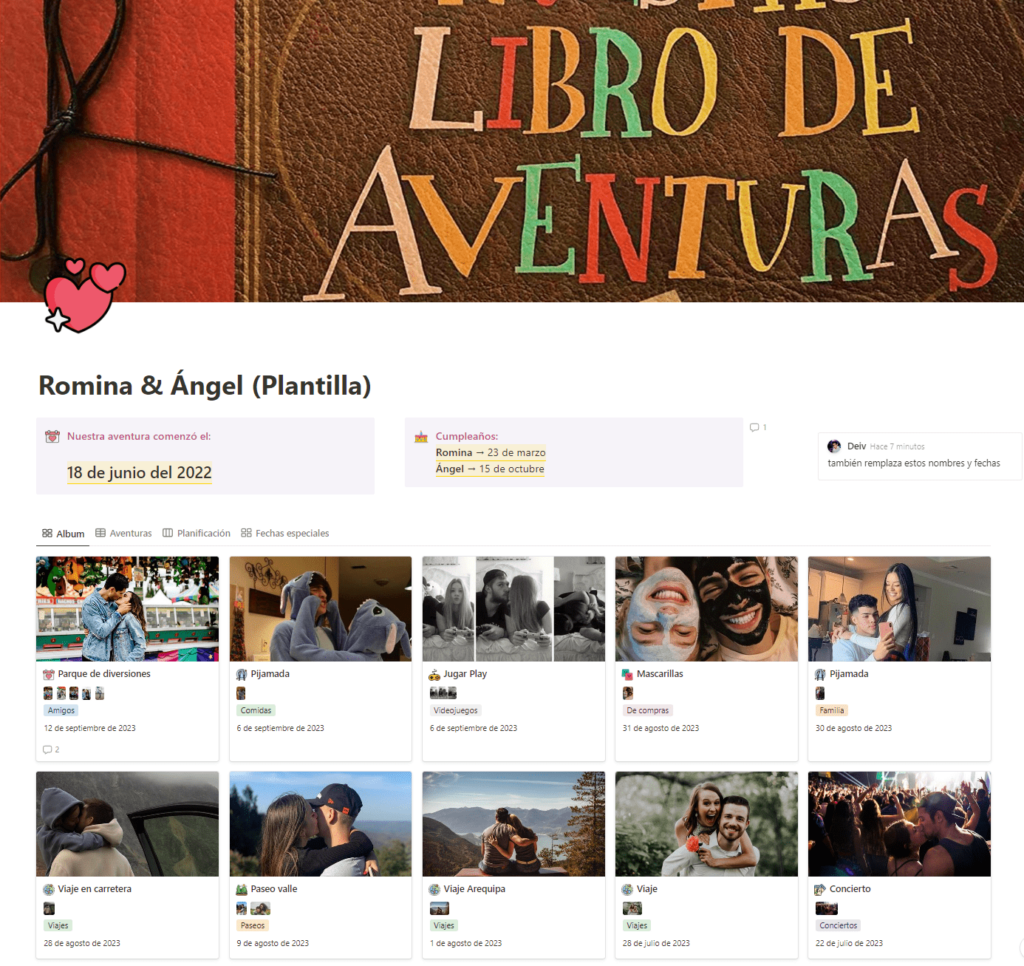The width and height of the screenshot is (1024, 966).
Task: Open the Paseo valle card title
Action: tap(274, 889)
